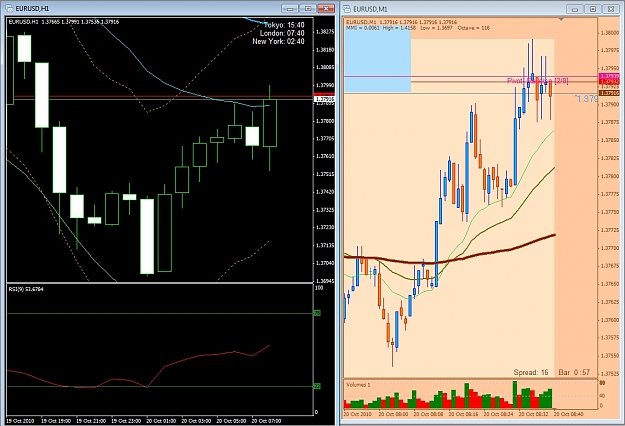
Task: Click price 1.38180 on H1 axis
Action: click(x=325, y=50)
